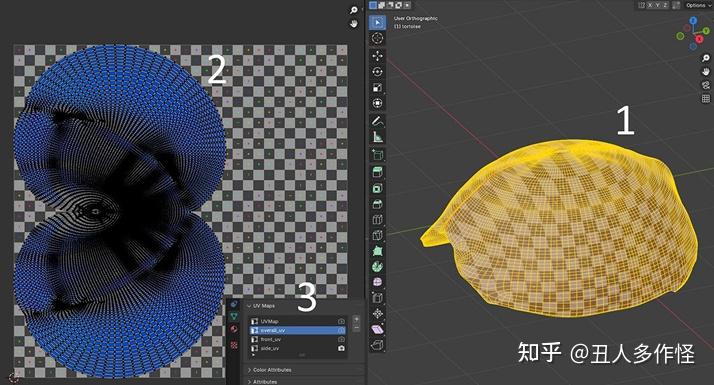Select the Poly Build tool

(377, 251)
